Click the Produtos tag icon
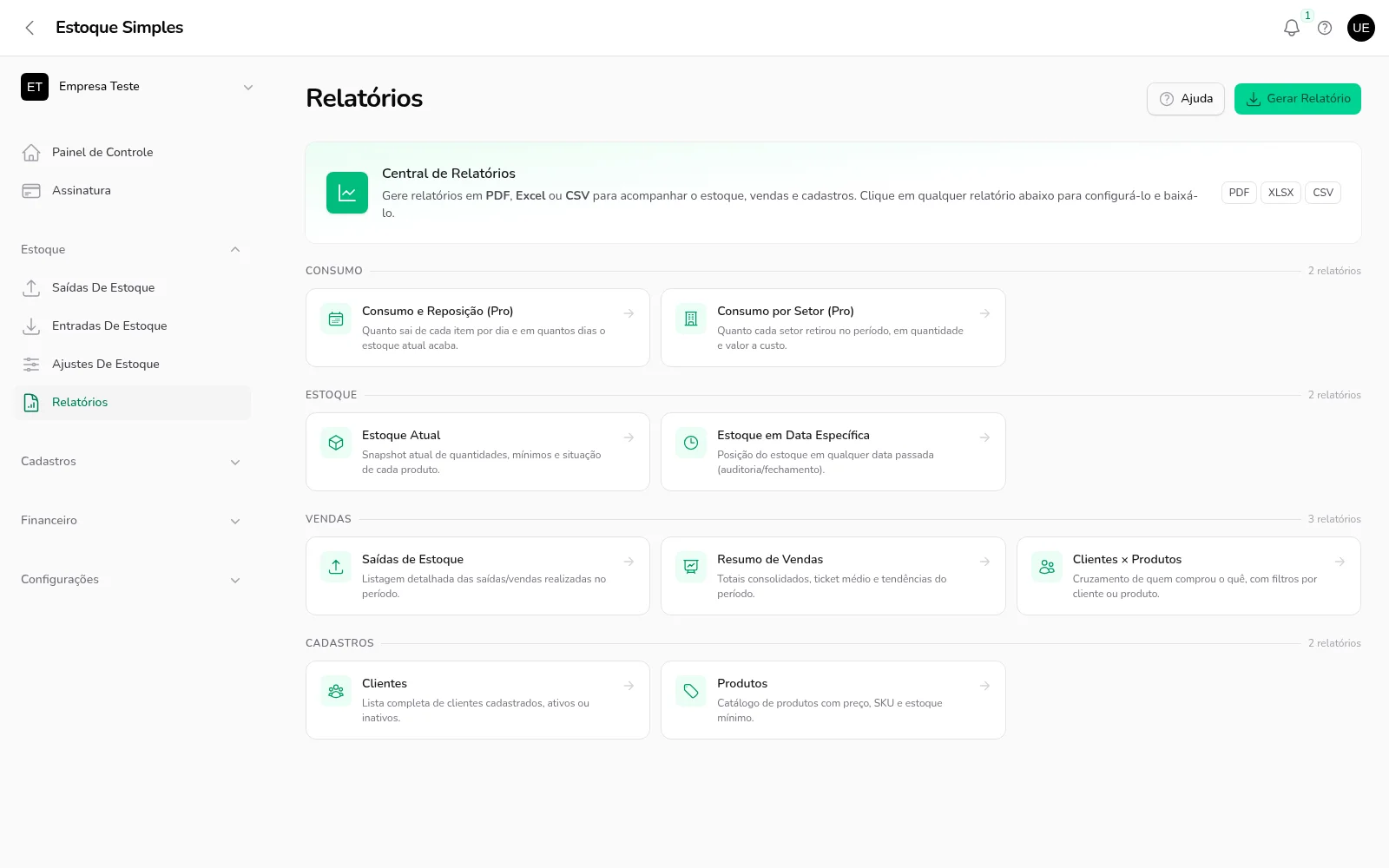The width and height of the screenshot is (1389, 868). [691, 691]
